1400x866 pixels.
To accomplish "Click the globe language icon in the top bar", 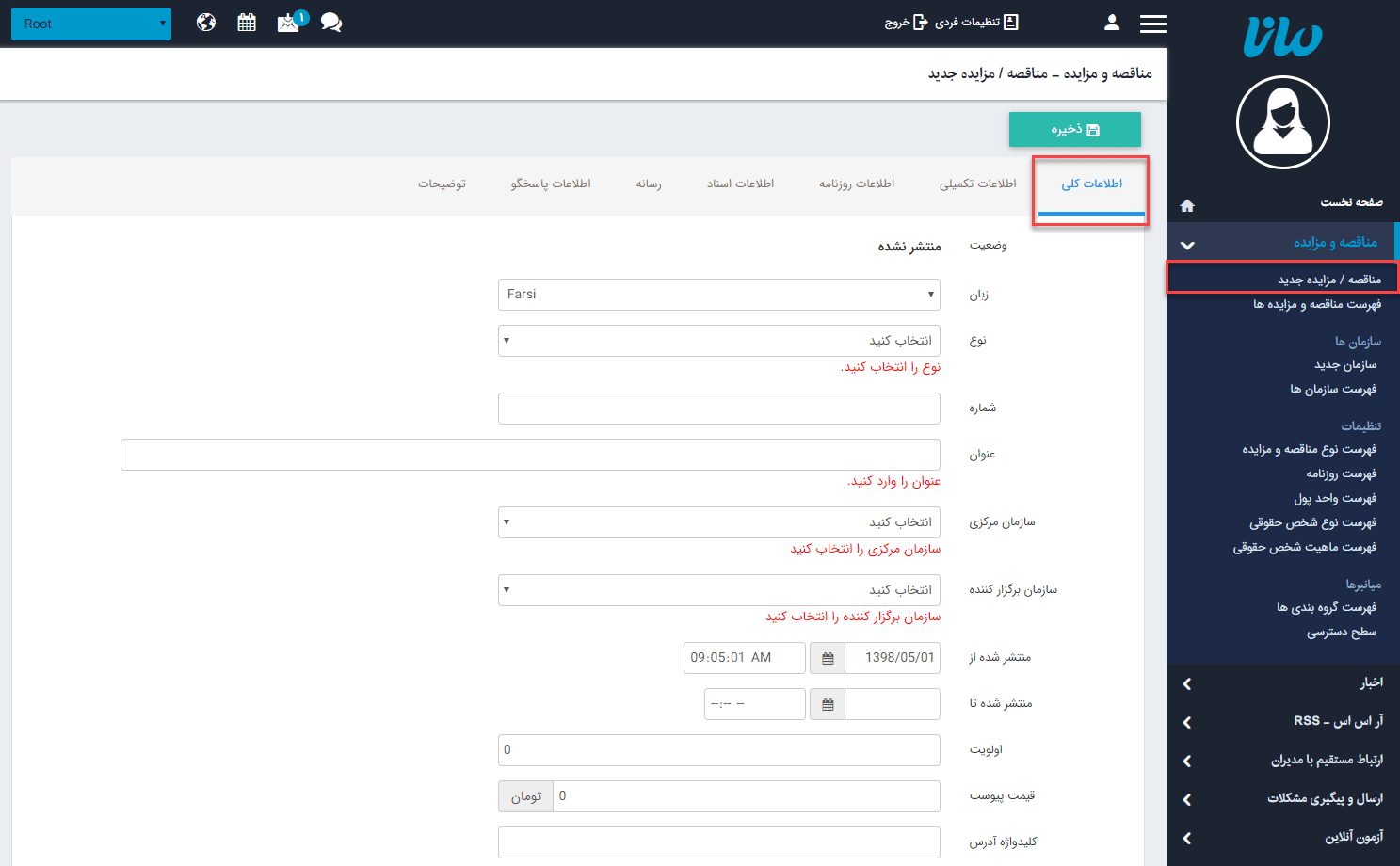I will [x=205, y=21].
